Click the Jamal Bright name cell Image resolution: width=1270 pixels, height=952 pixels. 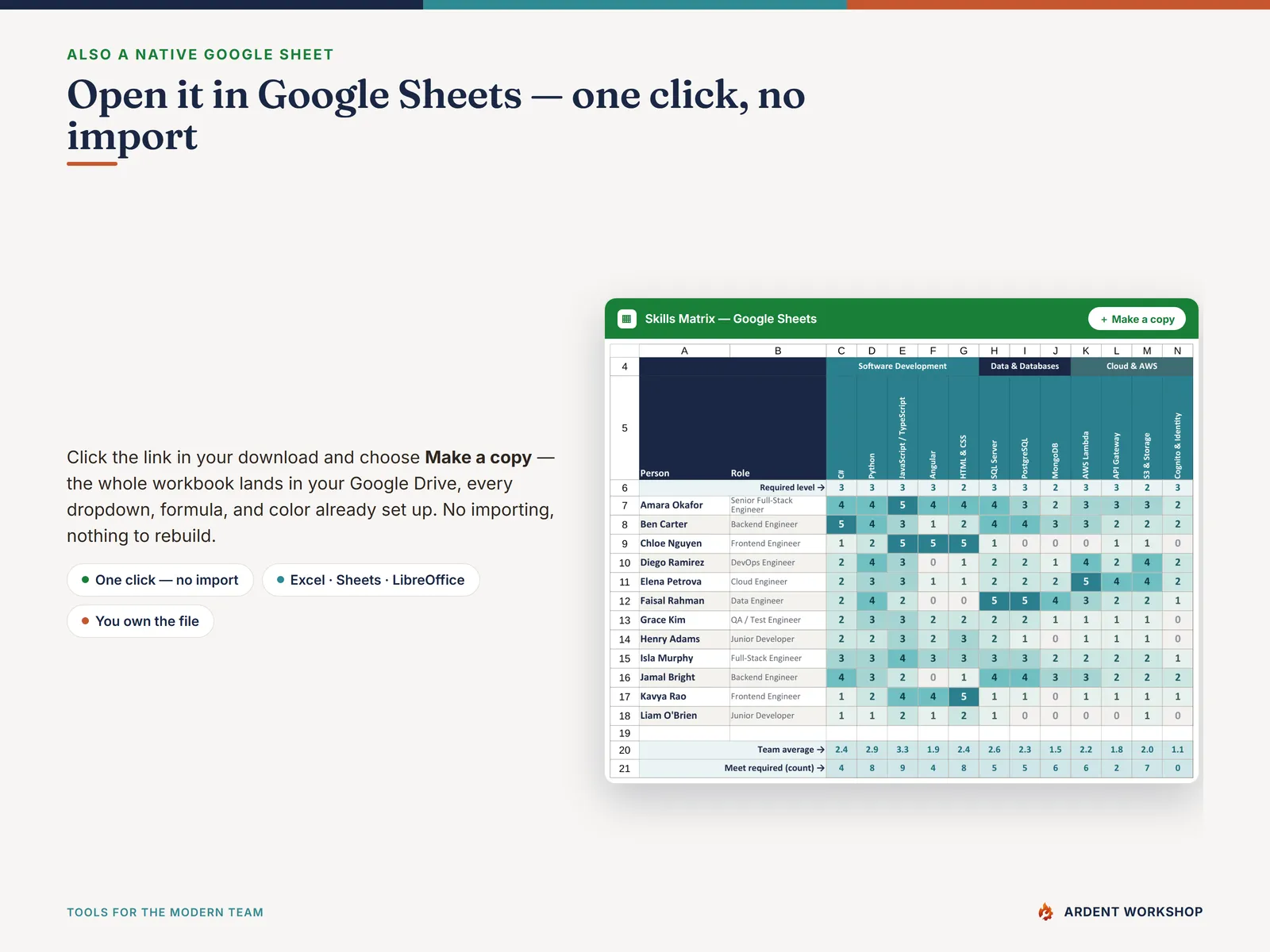pos(684,678)
